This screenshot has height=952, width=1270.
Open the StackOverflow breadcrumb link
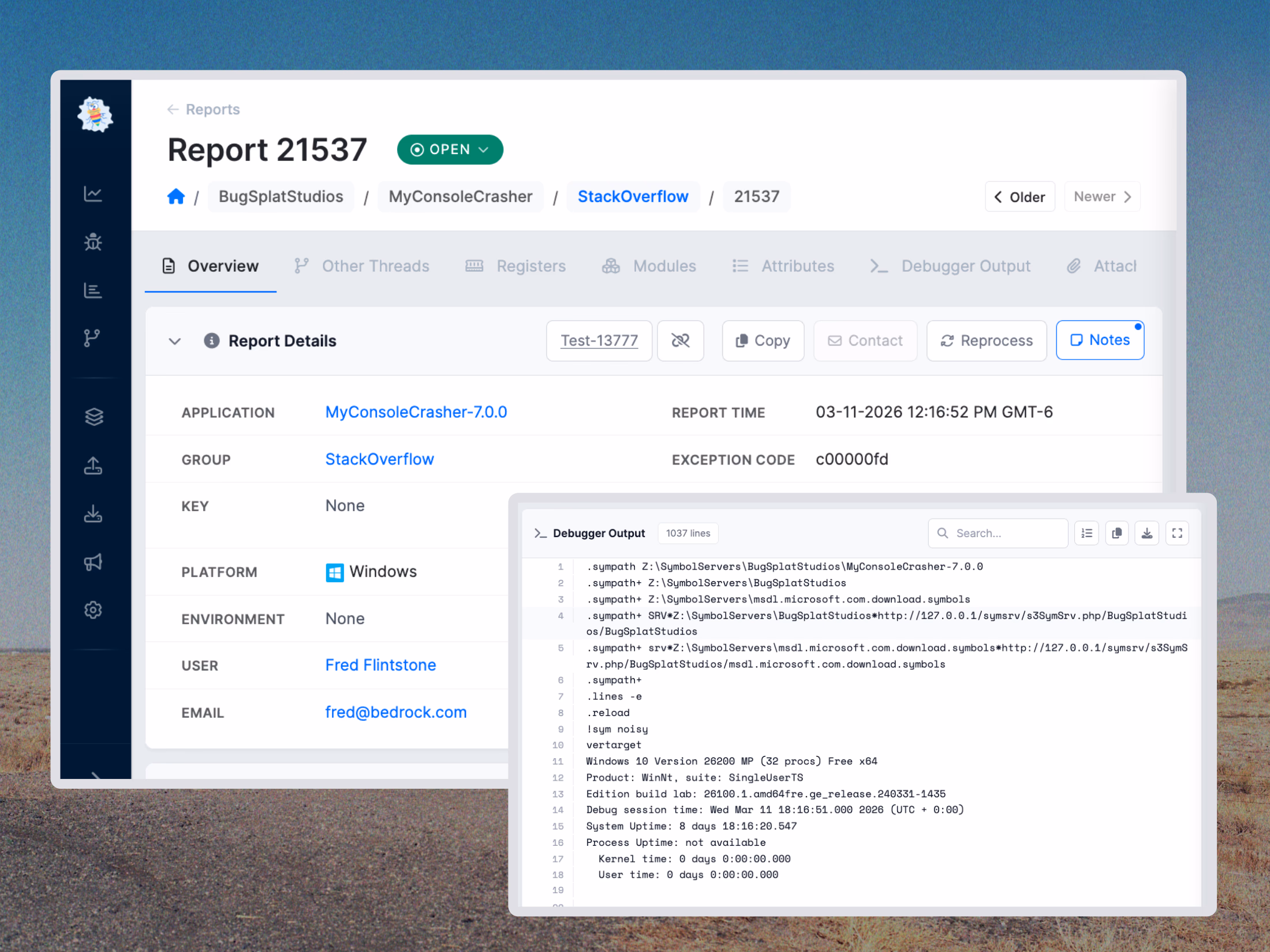633,197
